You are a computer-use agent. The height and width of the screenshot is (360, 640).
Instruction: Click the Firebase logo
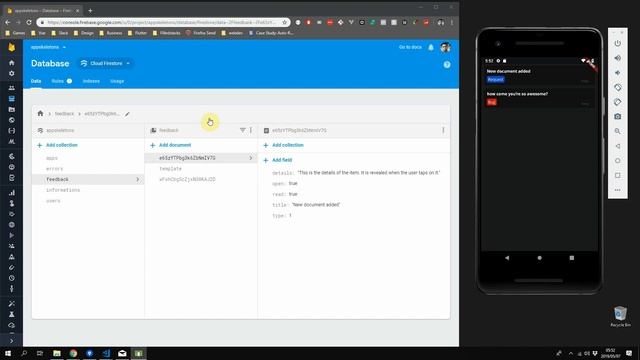11,47
